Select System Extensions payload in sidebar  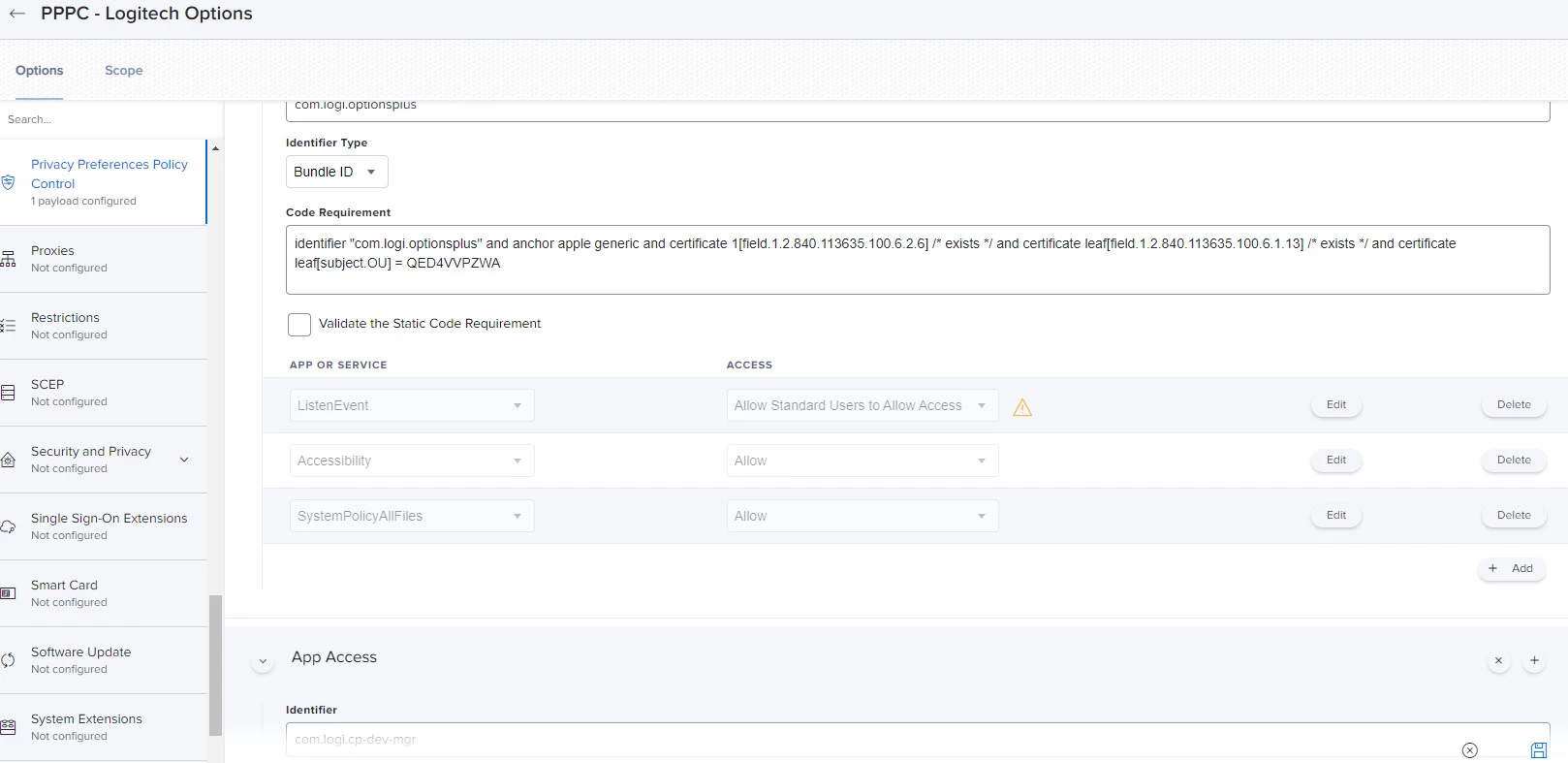coord(104,727)
